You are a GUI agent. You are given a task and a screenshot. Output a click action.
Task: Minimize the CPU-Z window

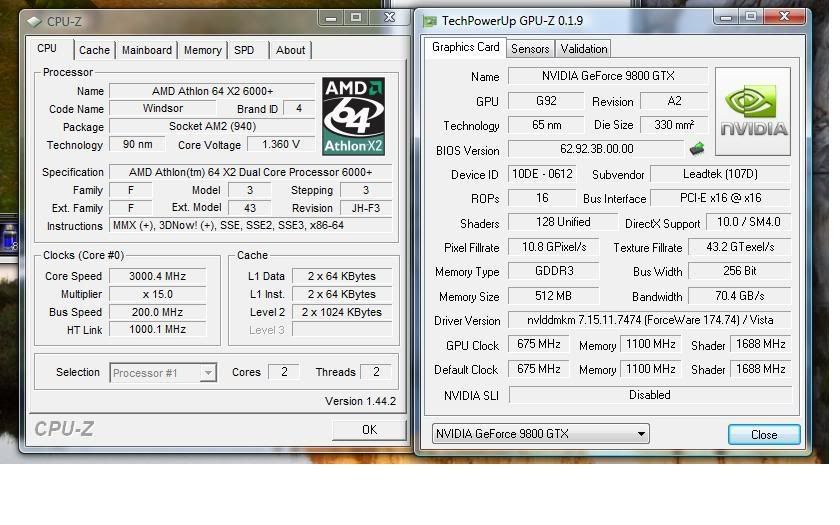330,18
